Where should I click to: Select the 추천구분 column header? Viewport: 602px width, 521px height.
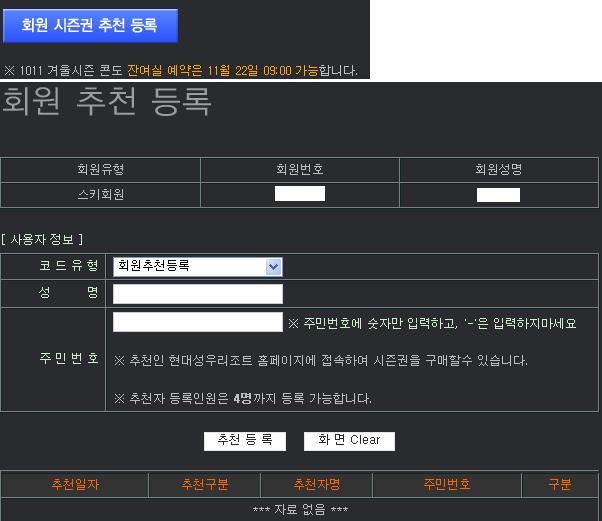[205, 485]
